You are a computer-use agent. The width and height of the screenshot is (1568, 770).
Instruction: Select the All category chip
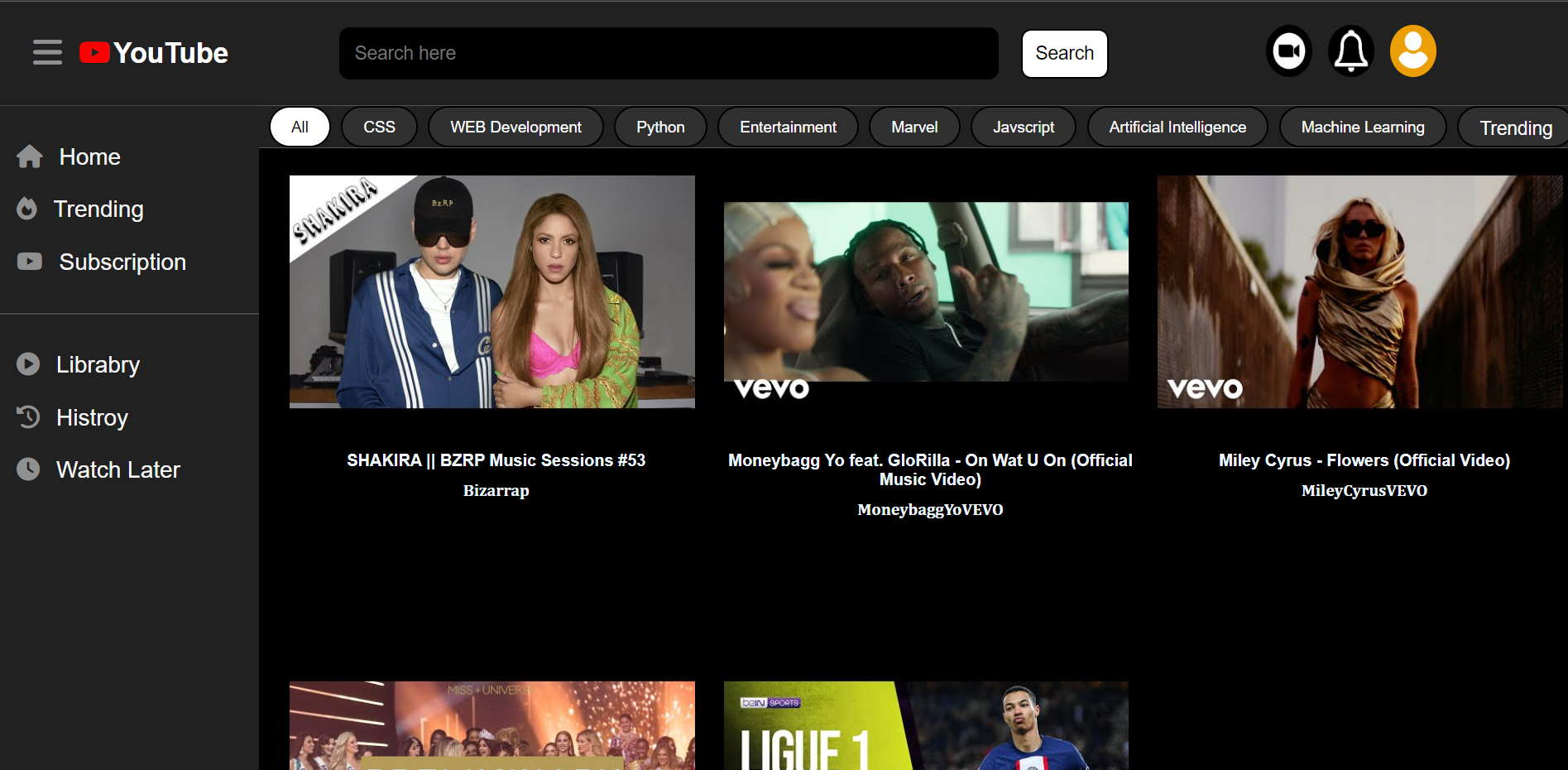pyautogui.click(x=300, y=128)
